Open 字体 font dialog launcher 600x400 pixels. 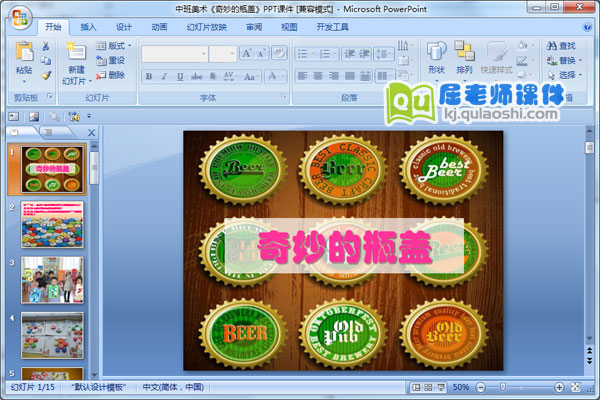coord(284,96)
